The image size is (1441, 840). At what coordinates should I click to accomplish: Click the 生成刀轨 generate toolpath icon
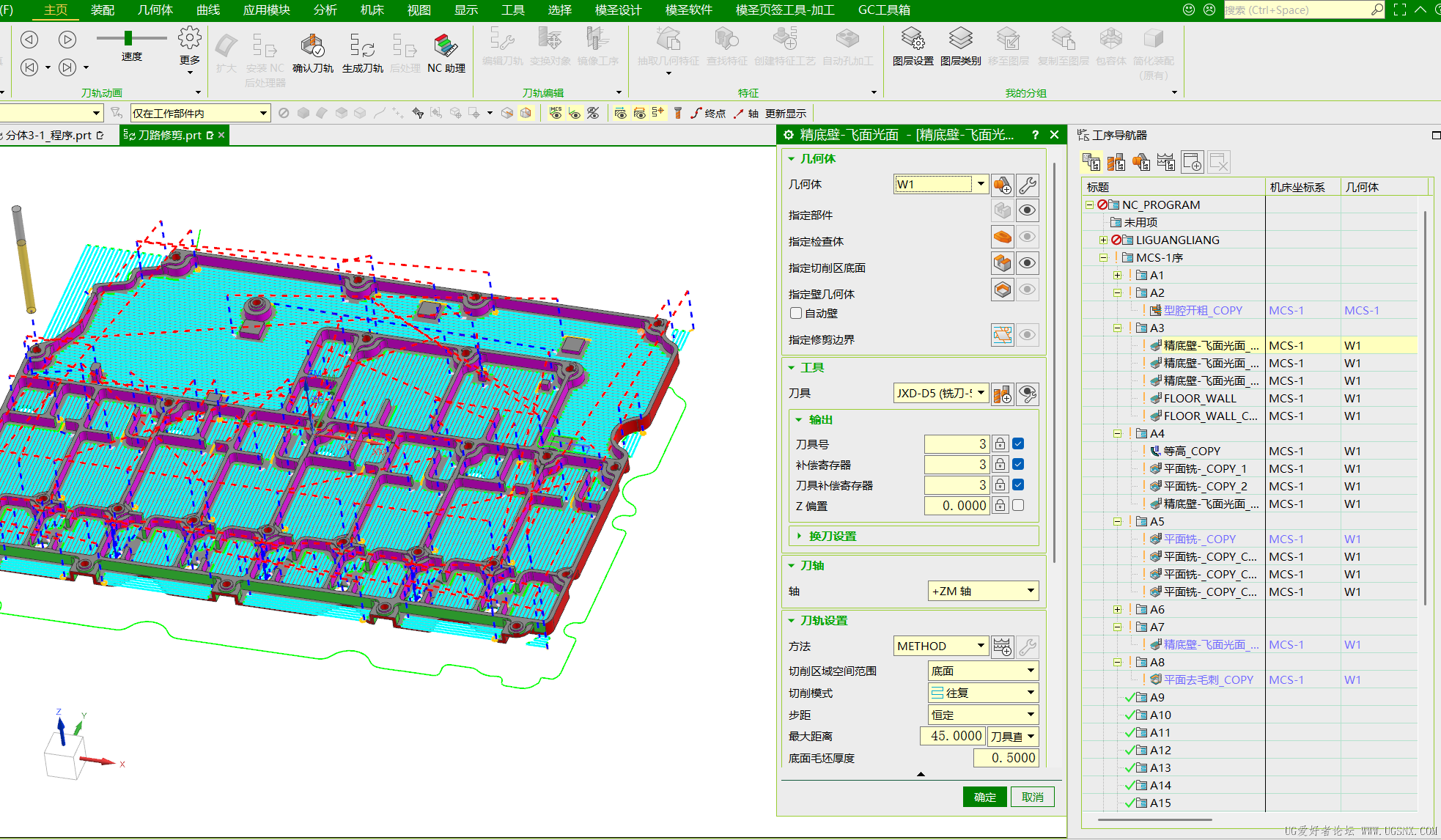click(x=362, y=47)
